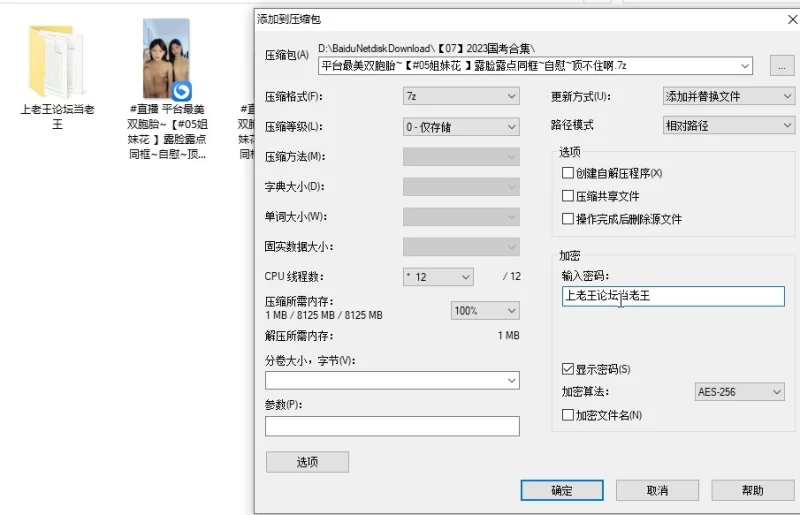Viewport: 800px width, 515px height.
Task: Click the 参数 parameters input field
Action: (392, 426)
